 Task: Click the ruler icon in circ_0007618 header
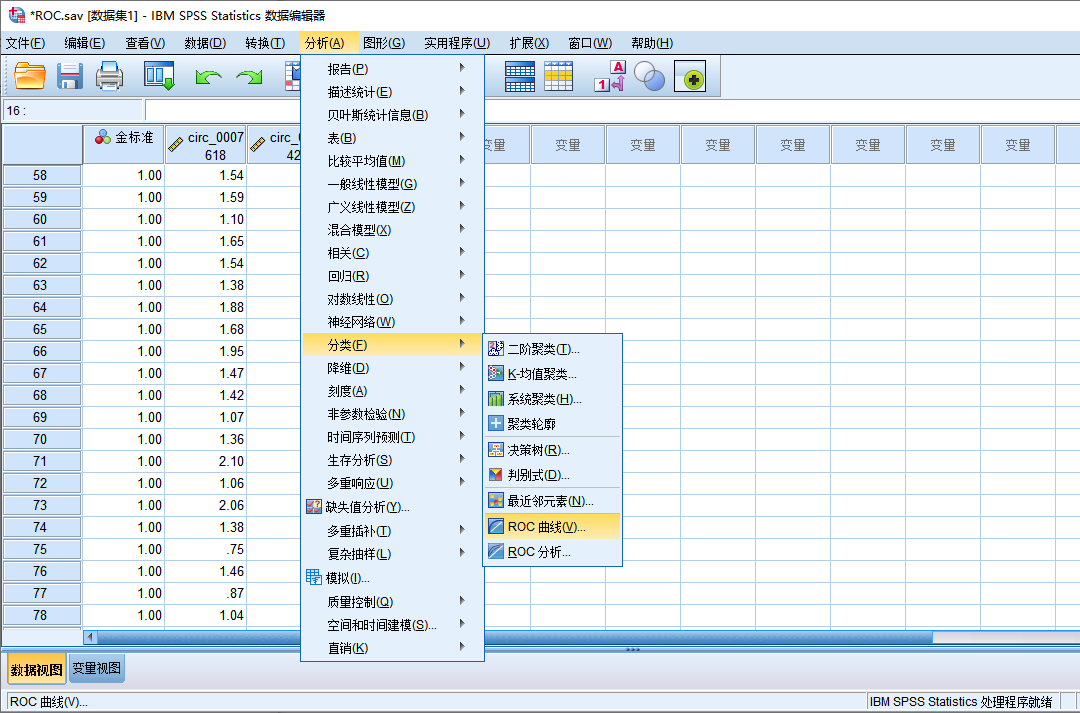click(176, 145)
